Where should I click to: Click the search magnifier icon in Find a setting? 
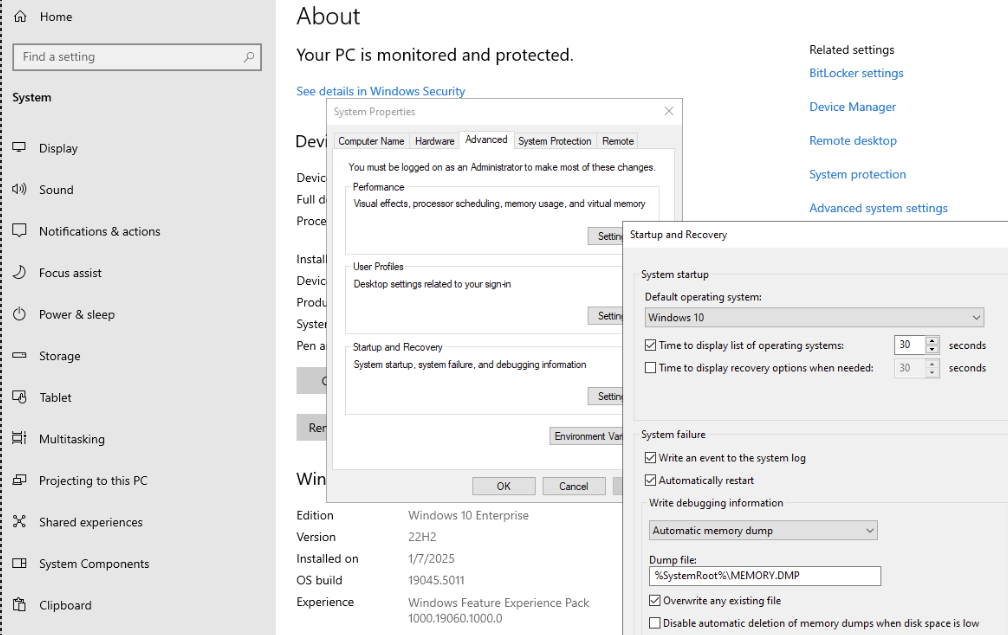(249, 57)
